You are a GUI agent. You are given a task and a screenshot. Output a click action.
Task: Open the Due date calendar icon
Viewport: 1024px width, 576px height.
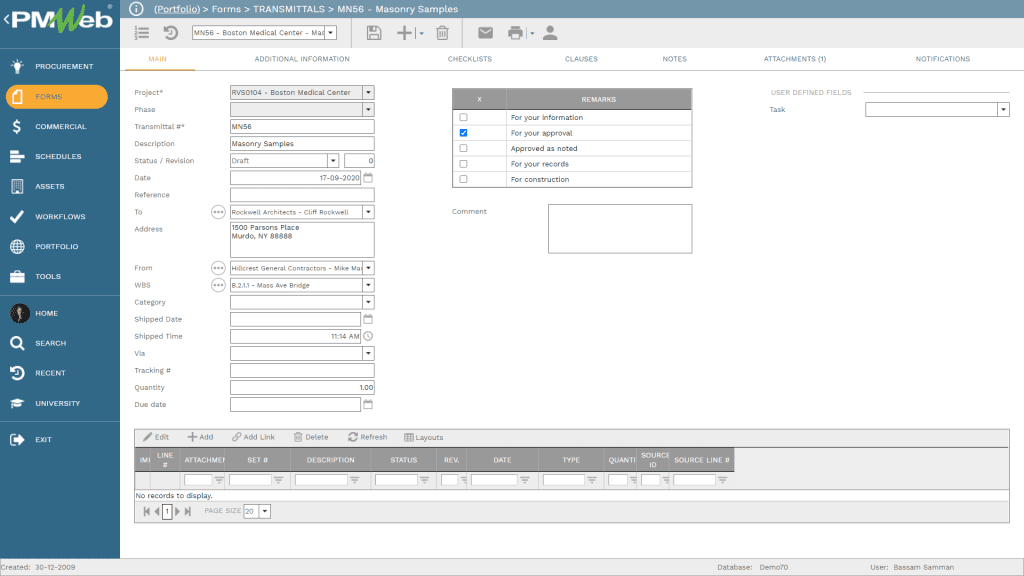pos(368,404)
